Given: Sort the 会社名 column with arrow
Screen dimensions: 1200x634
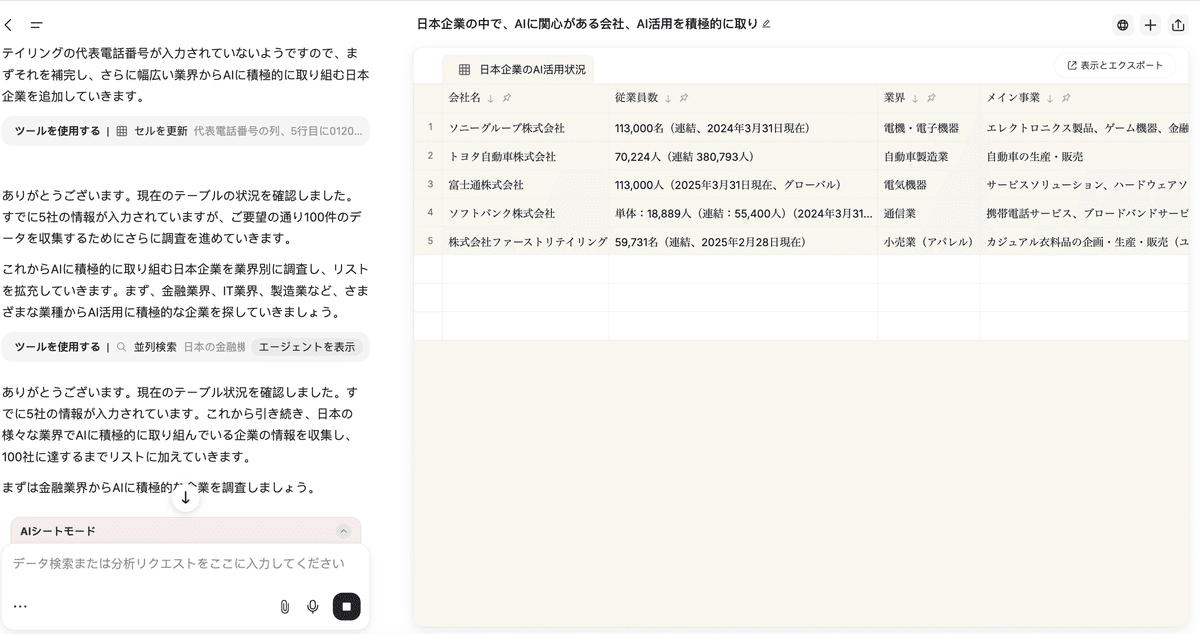Looking at the screenshot, I should (x=491, y=98).
